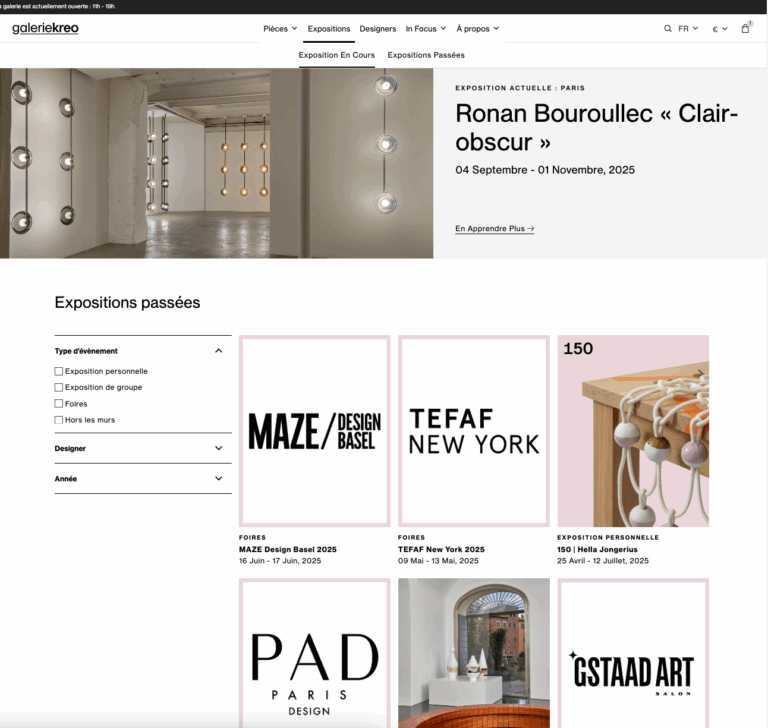768x728 pixels.
Task: Open the shopping bag cart icon
Action: tap(745, 28)
